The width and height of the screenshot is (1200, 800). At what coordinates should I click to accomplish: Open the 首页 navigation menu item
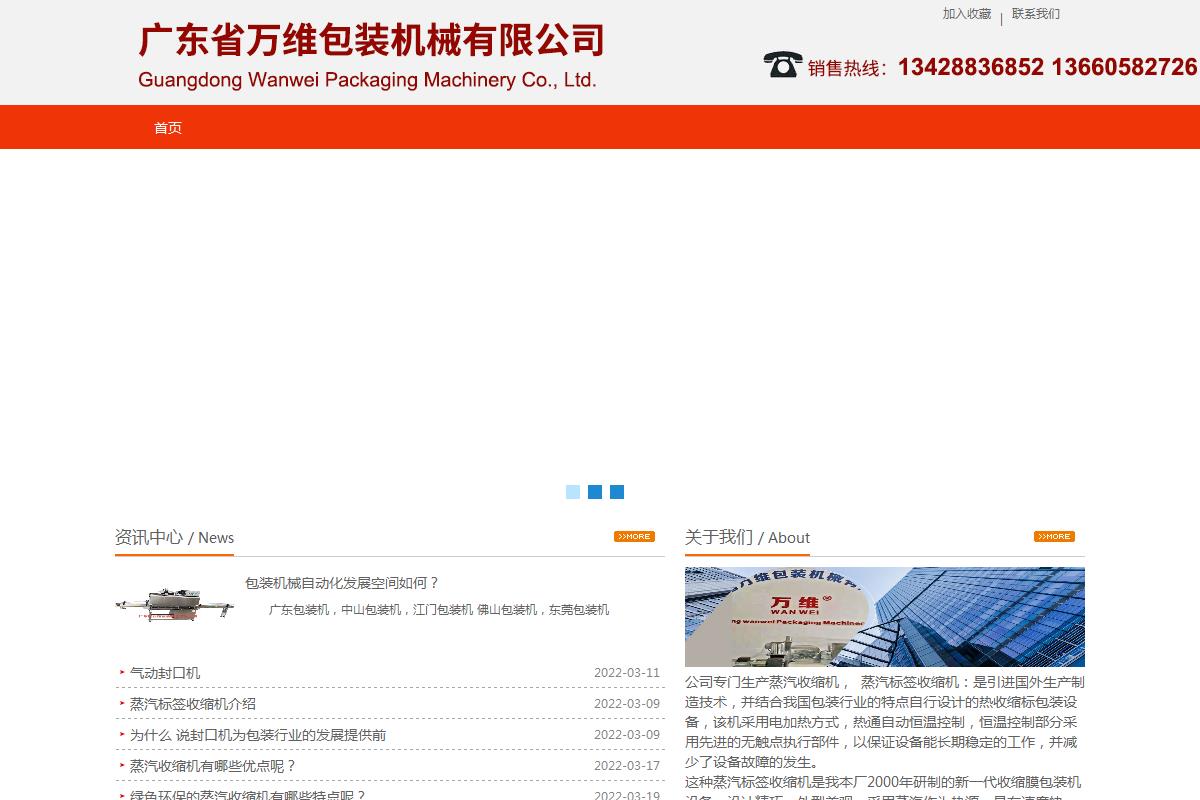(168, 128)
